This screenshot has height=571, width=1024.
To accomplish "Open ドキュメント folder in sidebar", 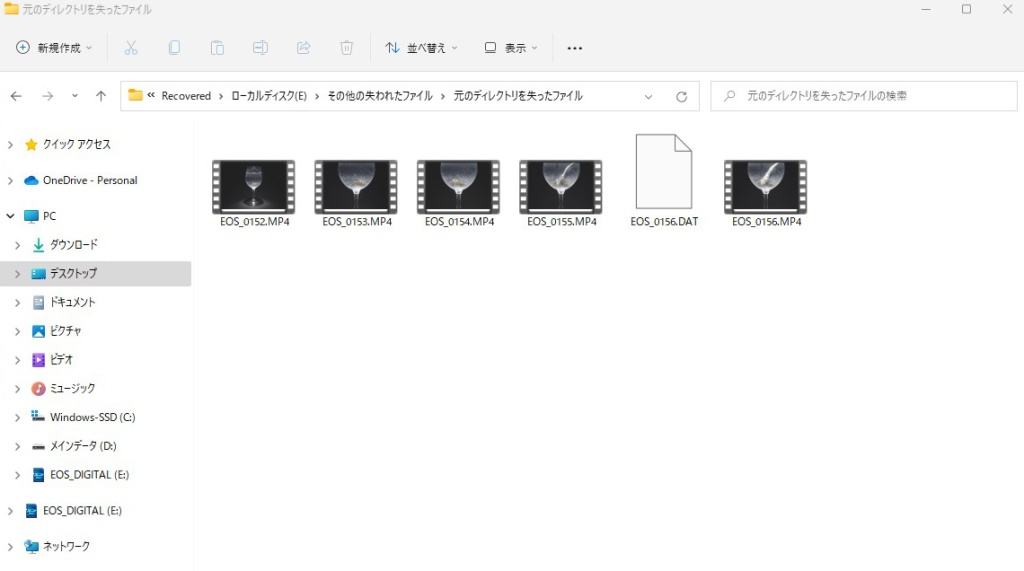I will 72,302.
